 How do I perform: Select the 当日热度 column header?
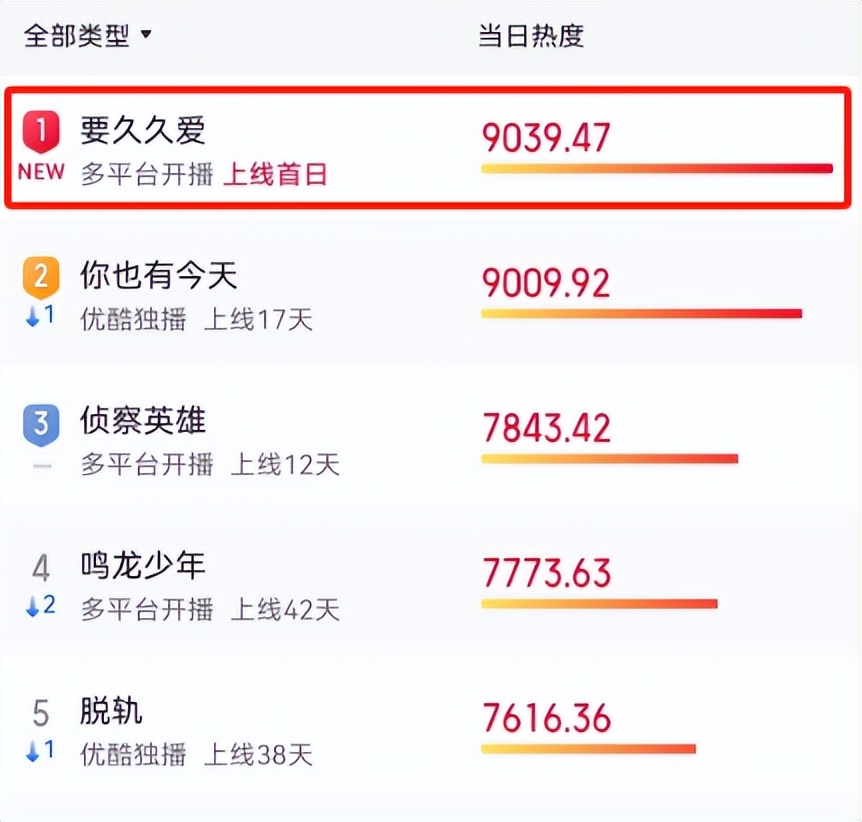(x=531, y=36)
